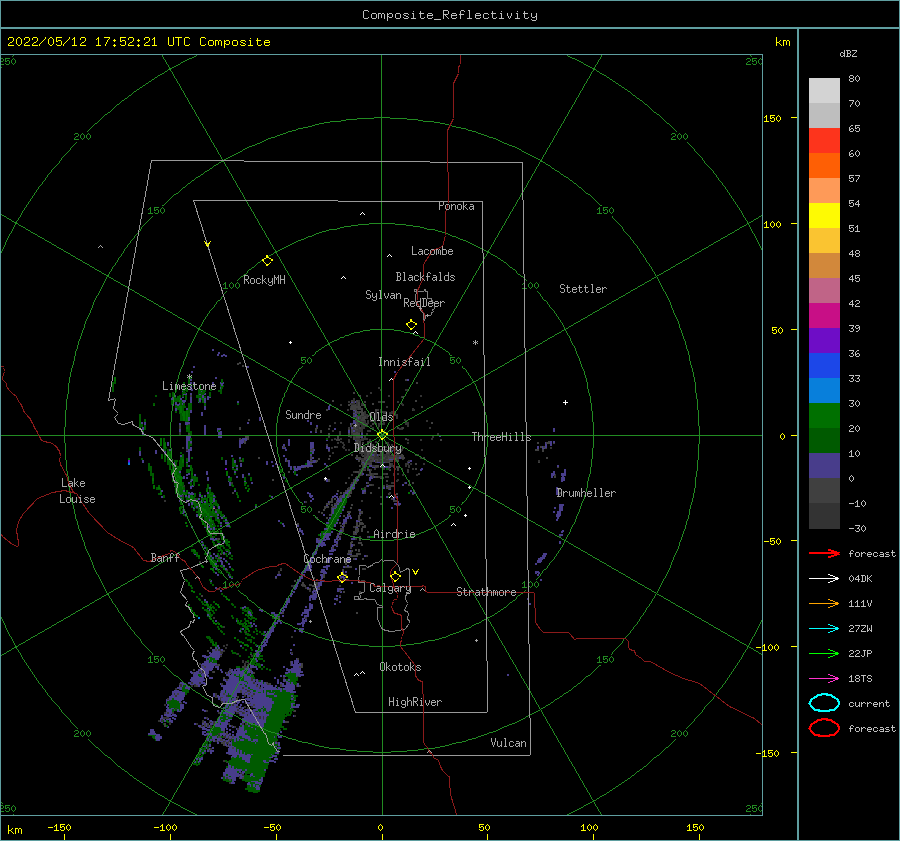Click the Sundre city label

[x=303, y=414]
